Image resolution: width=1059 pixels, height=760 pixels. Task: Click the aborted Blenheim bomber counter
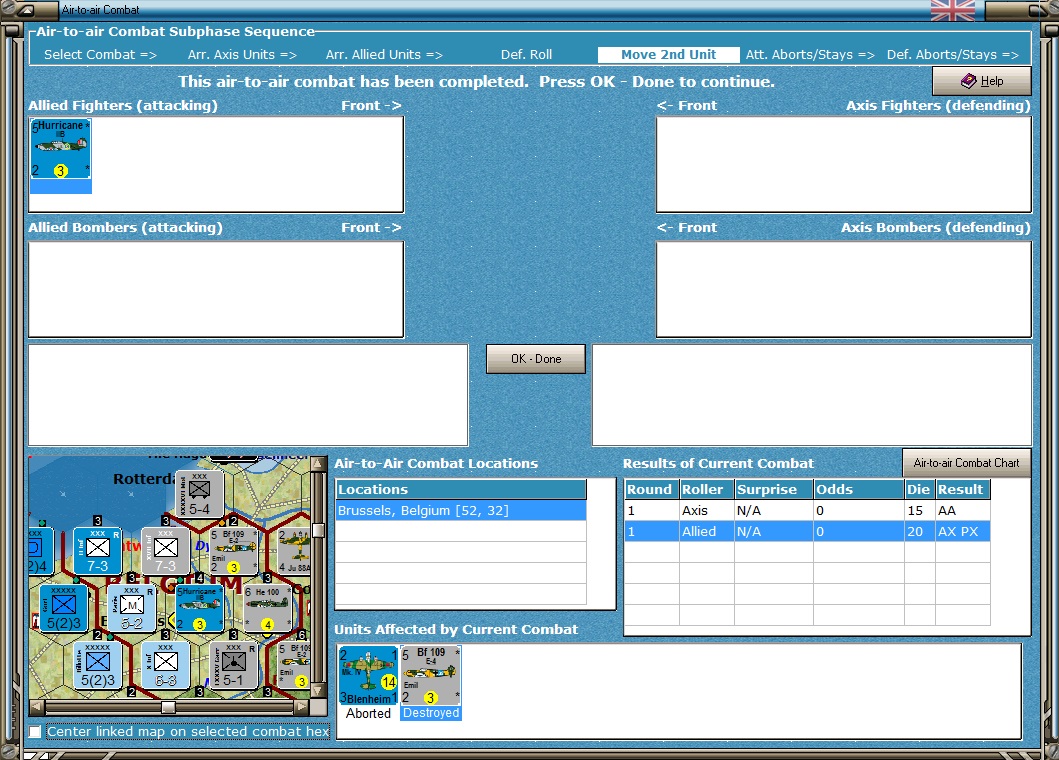coord(368,676)
